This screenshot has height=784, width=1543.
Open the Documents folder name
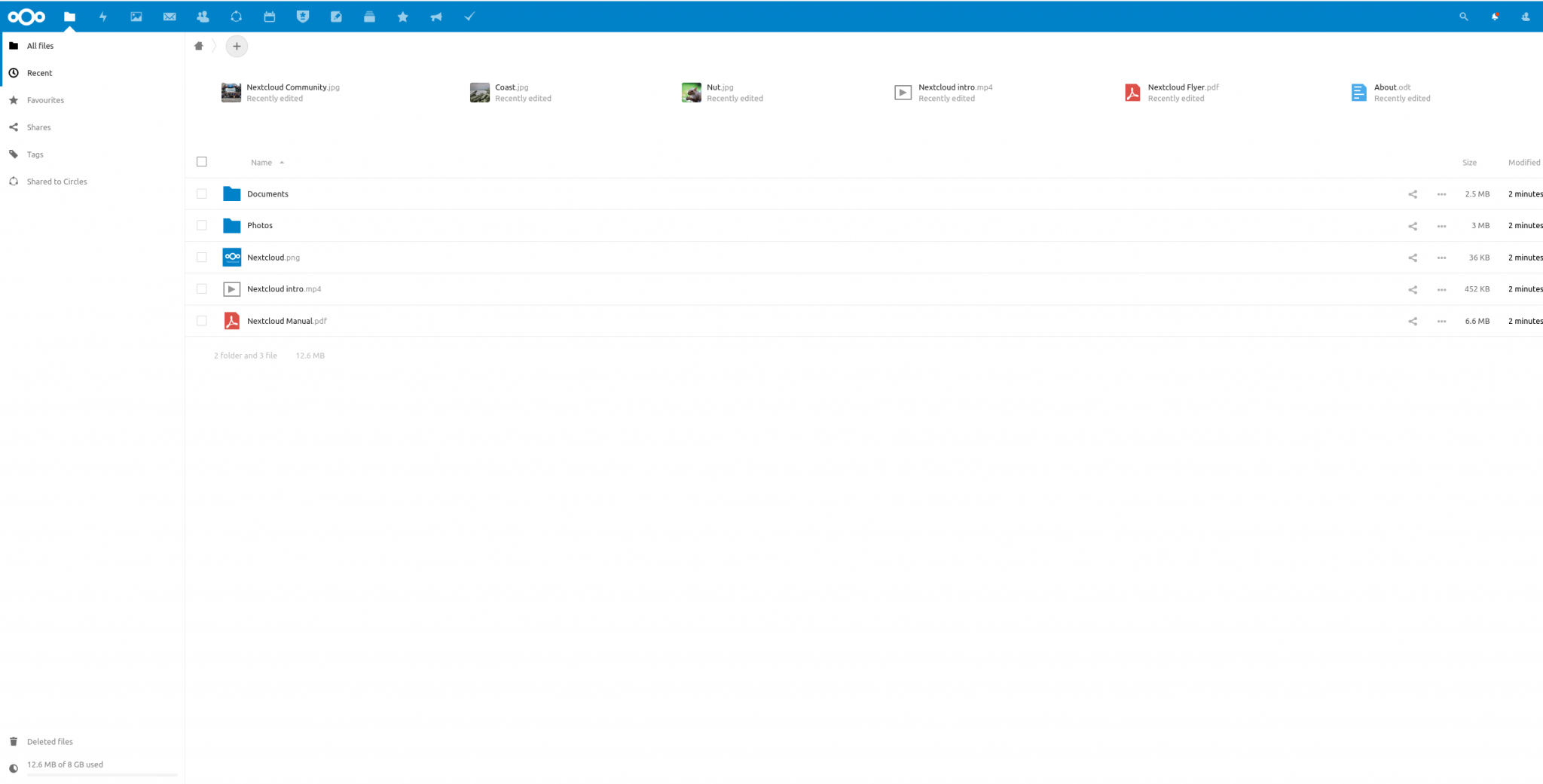coord(267,194)
